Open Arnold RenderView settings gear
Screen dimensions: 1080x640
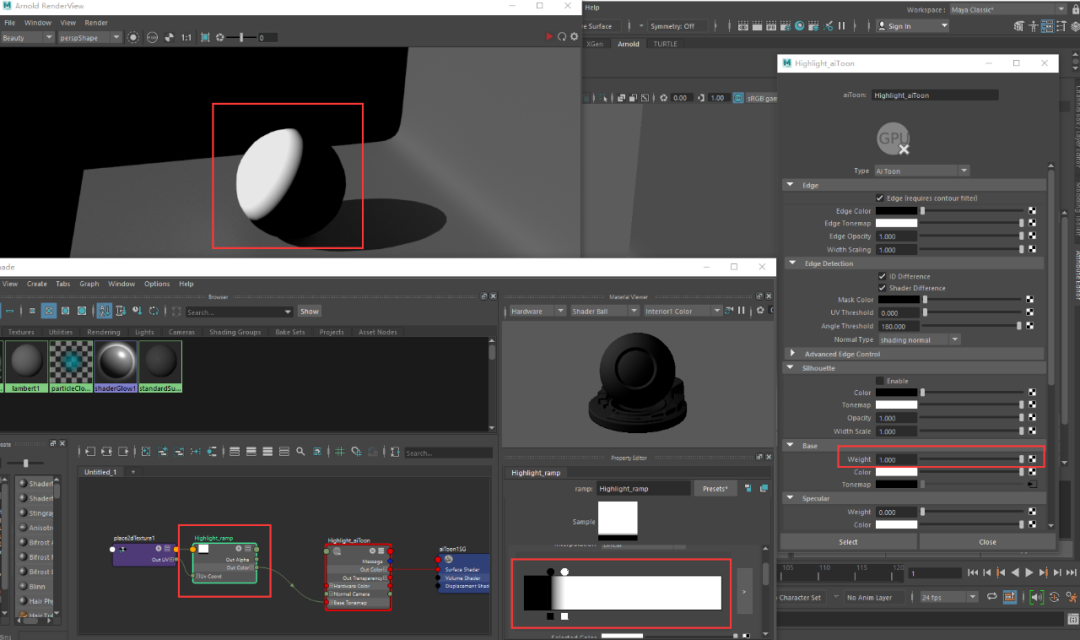coord(576,37)
